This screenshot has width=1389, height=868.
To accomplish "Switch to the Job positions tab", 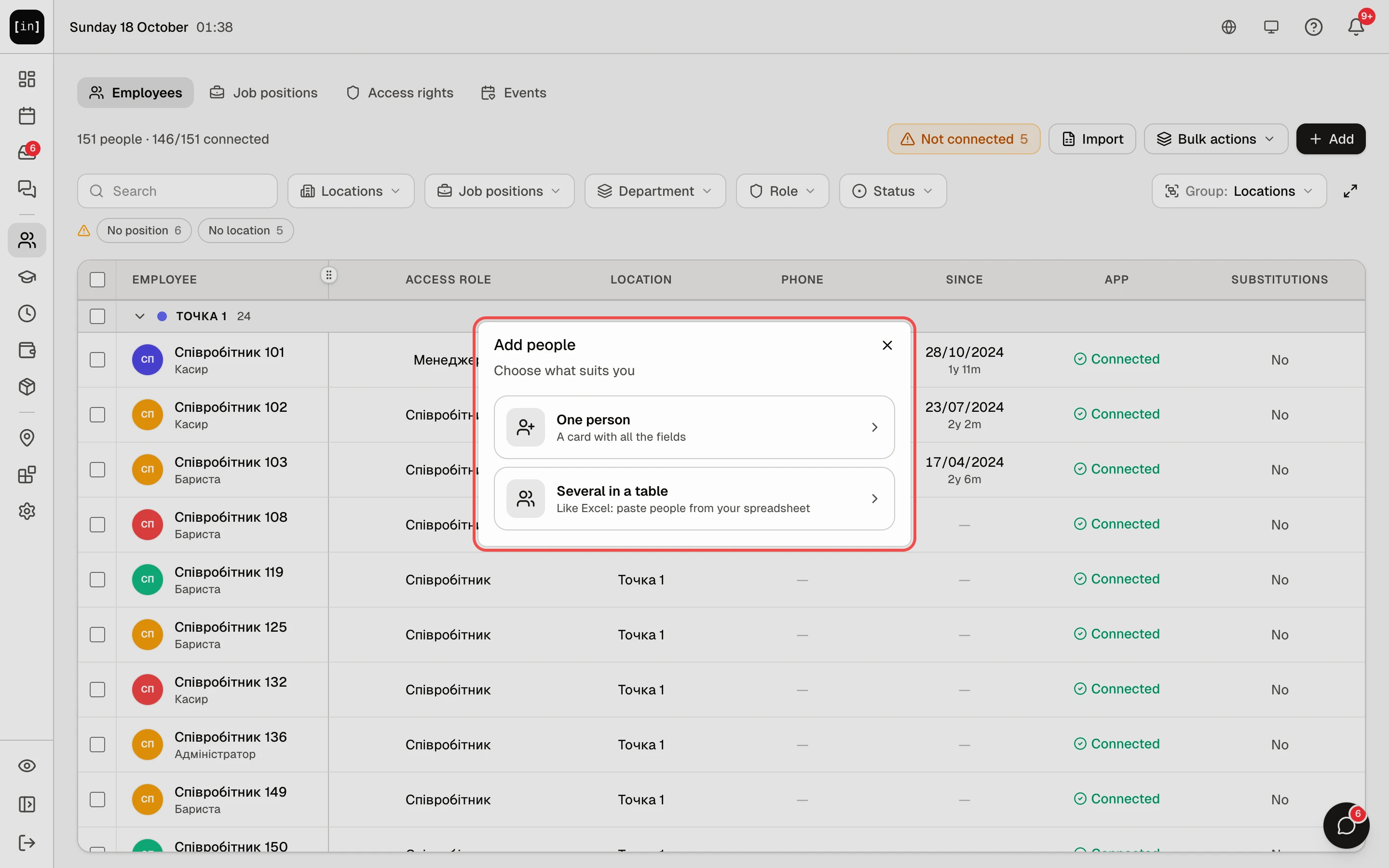I will pos(263,93).
